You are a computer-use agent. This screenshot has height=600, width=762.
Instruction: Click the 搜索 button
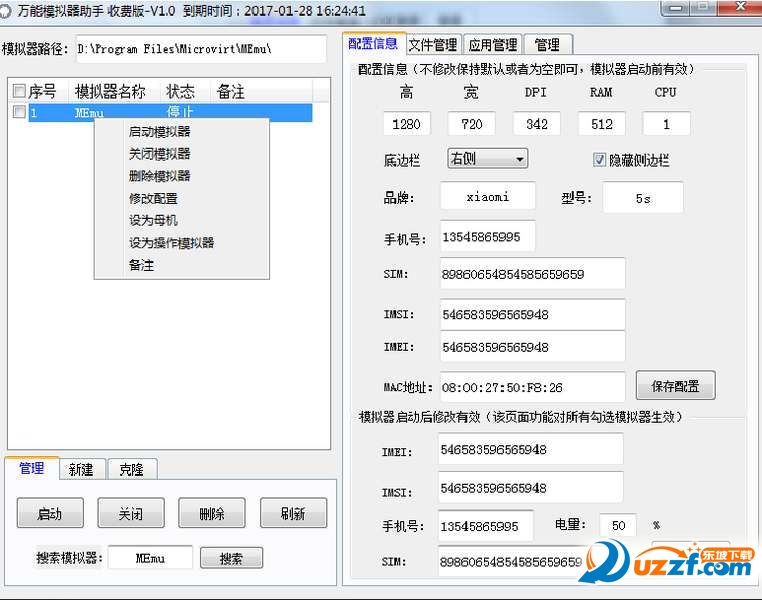[231, 558]
